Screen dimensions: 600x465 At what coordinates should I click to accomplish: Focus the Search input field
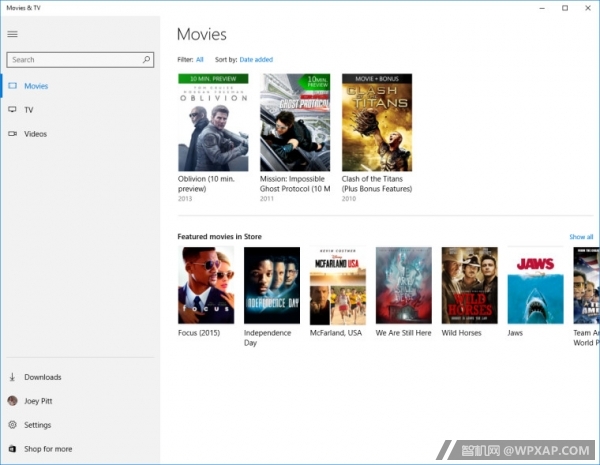[80, 60]
